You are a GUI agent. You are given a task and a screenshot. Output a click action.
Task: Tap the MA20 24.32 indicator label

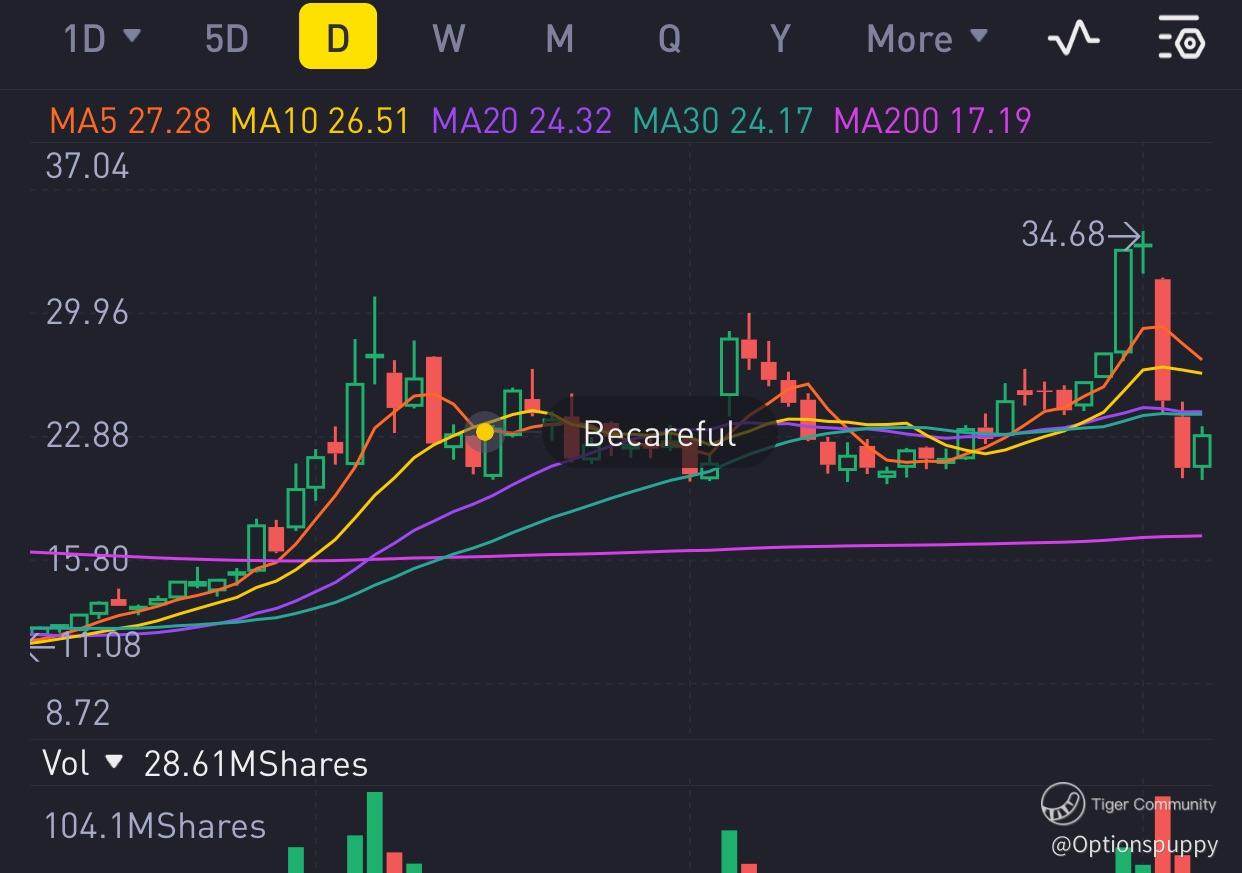[521, 121]
